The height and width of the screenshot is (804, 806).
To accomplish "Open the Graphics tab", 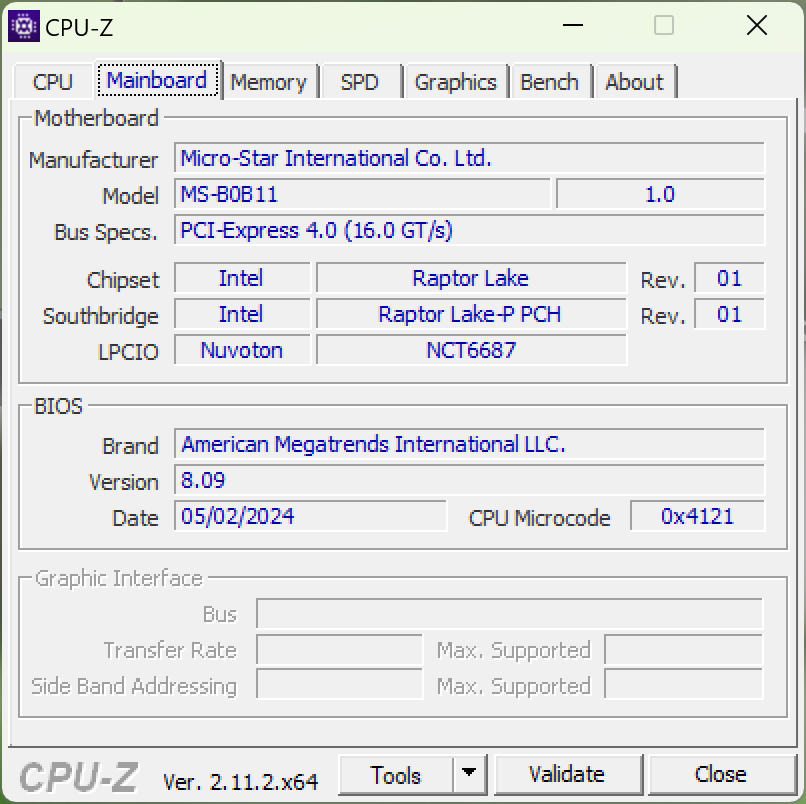I will (455, 82).
